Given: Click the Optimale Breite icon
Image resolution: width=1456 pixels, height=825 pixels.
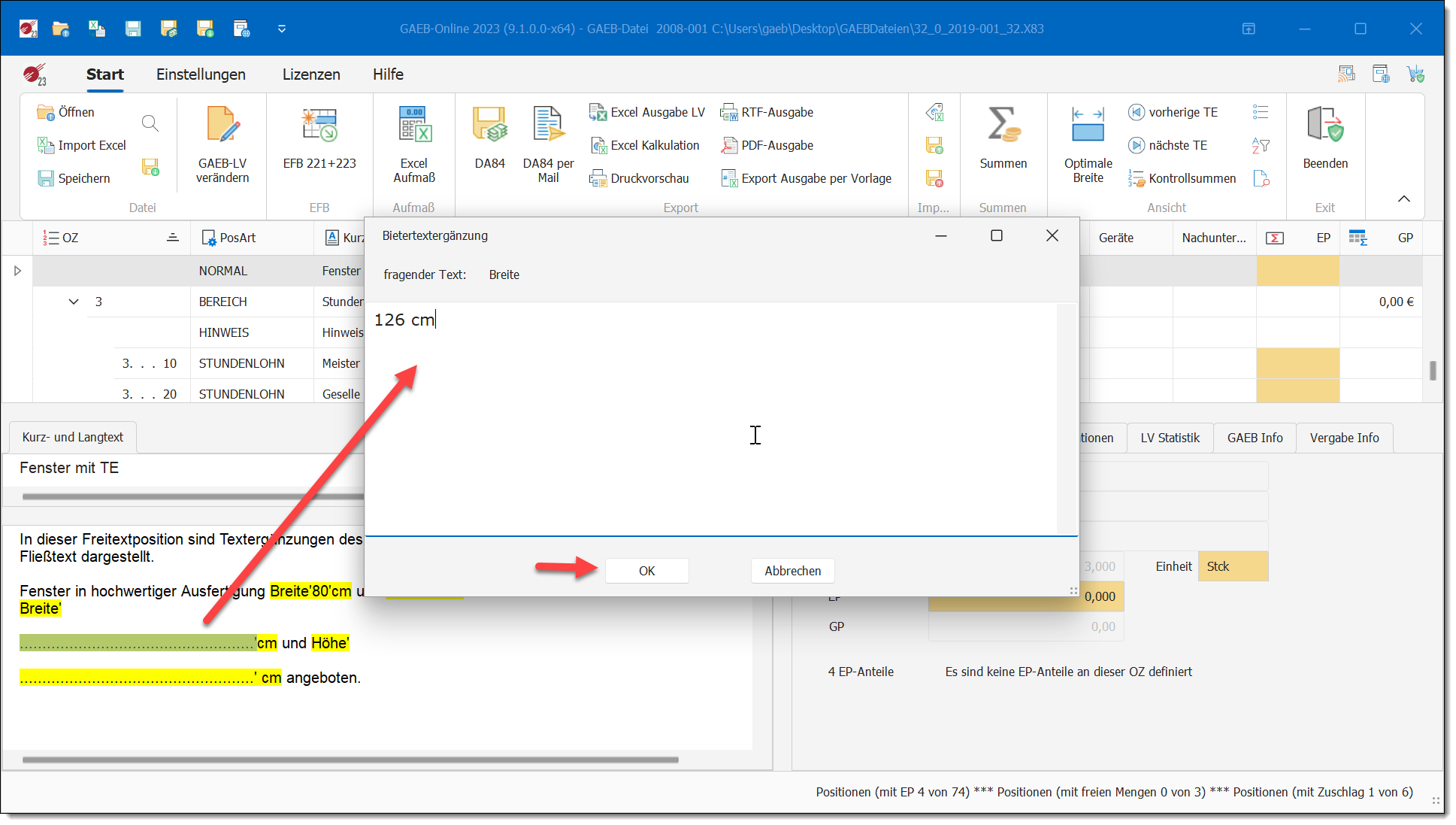Looking at the screenshot, I should (1088, 126).
